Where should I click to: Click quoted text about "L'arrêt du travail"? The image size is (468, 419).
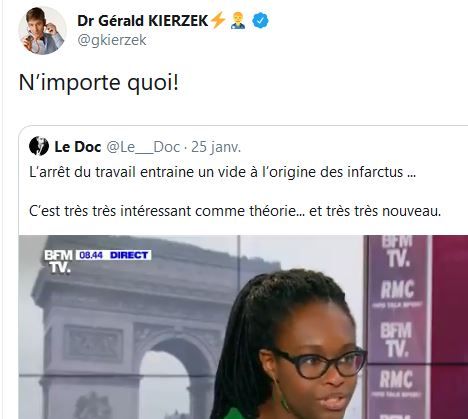pos(222,172)
